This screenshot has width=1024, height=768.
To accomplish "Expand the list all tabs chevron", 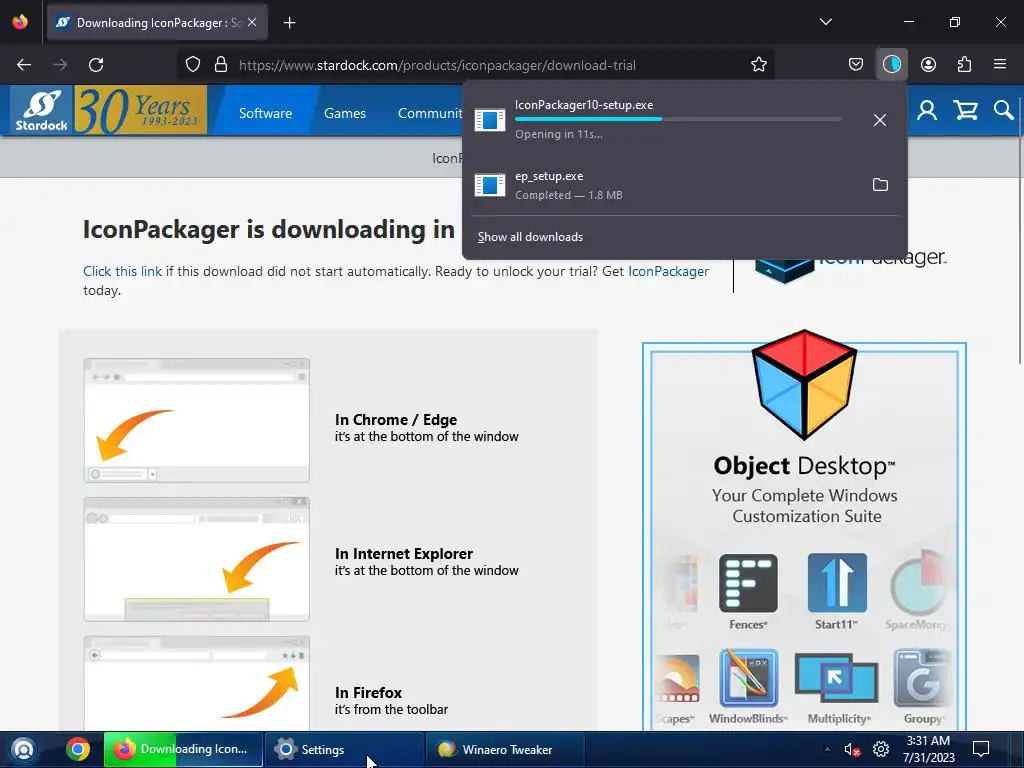I will coord(825,22).
